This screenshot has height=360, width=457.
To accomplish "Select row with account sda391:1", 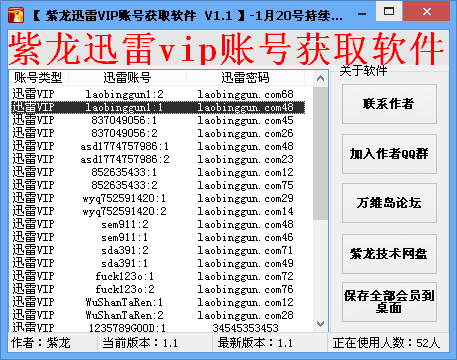I will [158, 263].
